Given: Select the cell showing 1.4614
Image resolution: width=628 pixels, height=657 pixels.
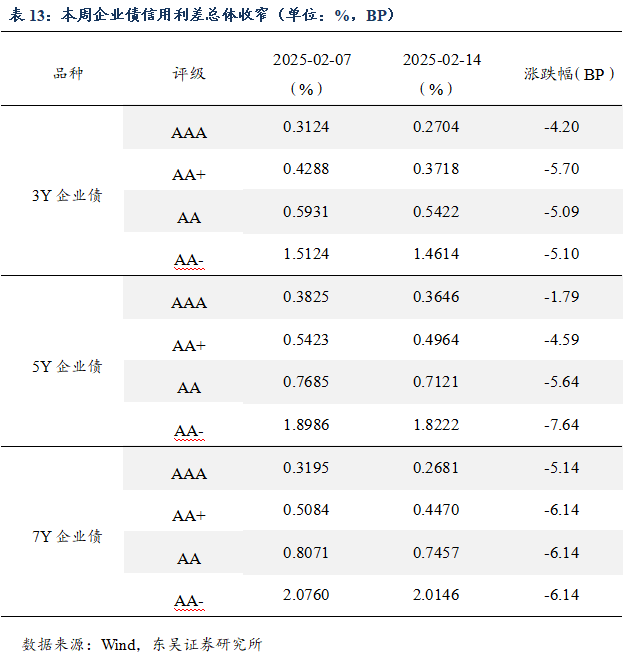Looking at the screenshot, I should 437,254.
